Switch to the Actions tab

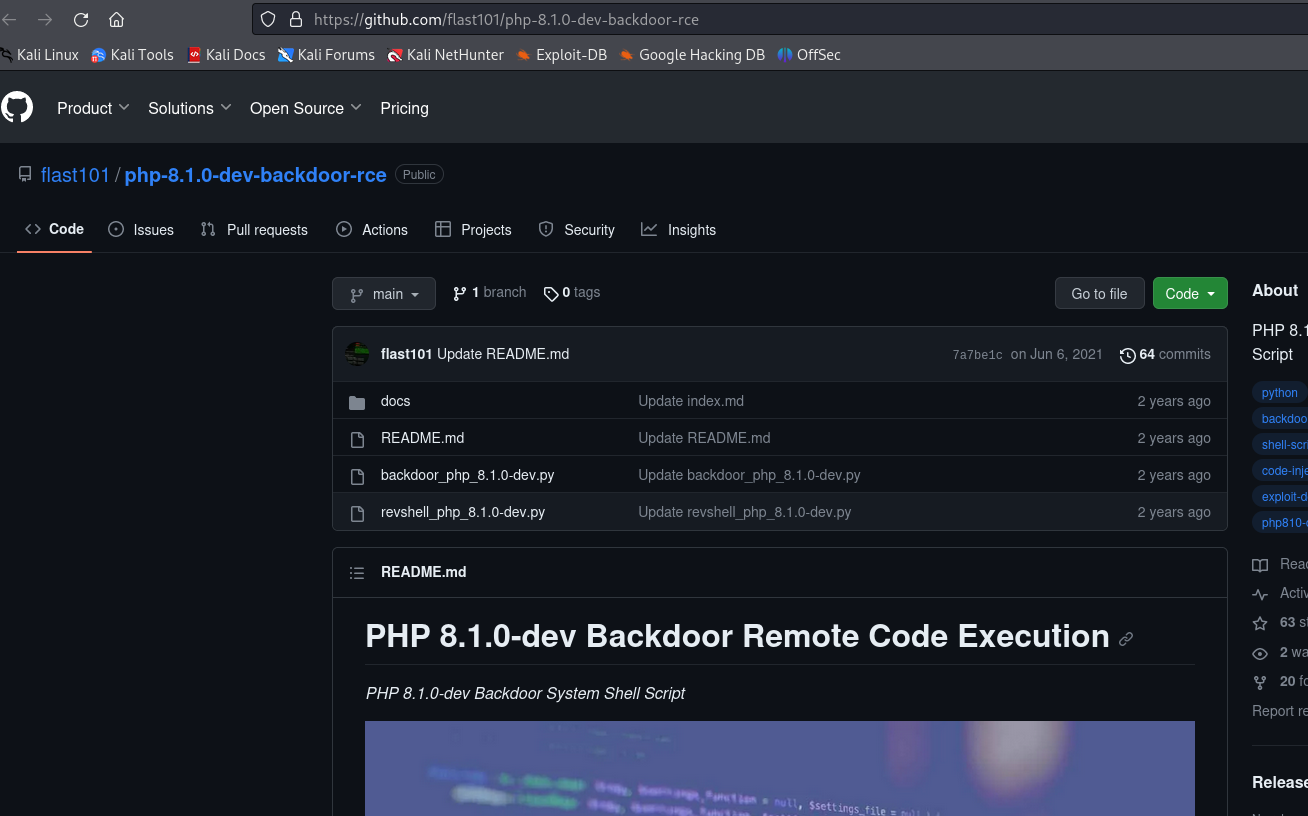[x=372, y=230]
